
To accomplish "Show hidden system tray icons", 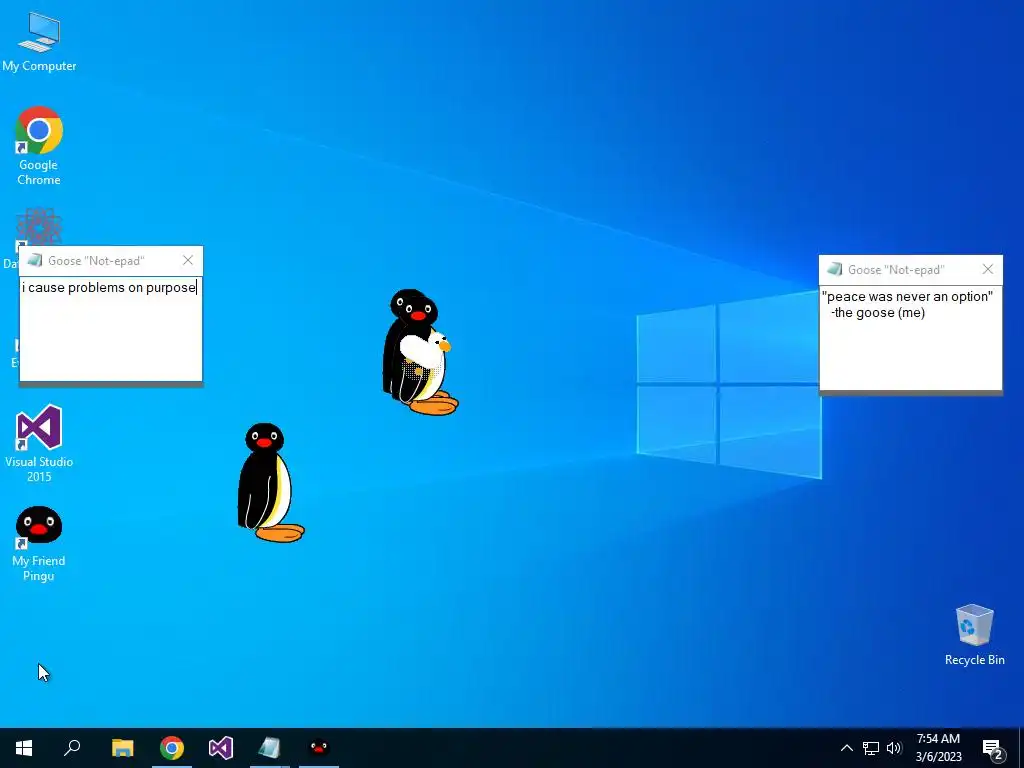I will tap(846, 748).
